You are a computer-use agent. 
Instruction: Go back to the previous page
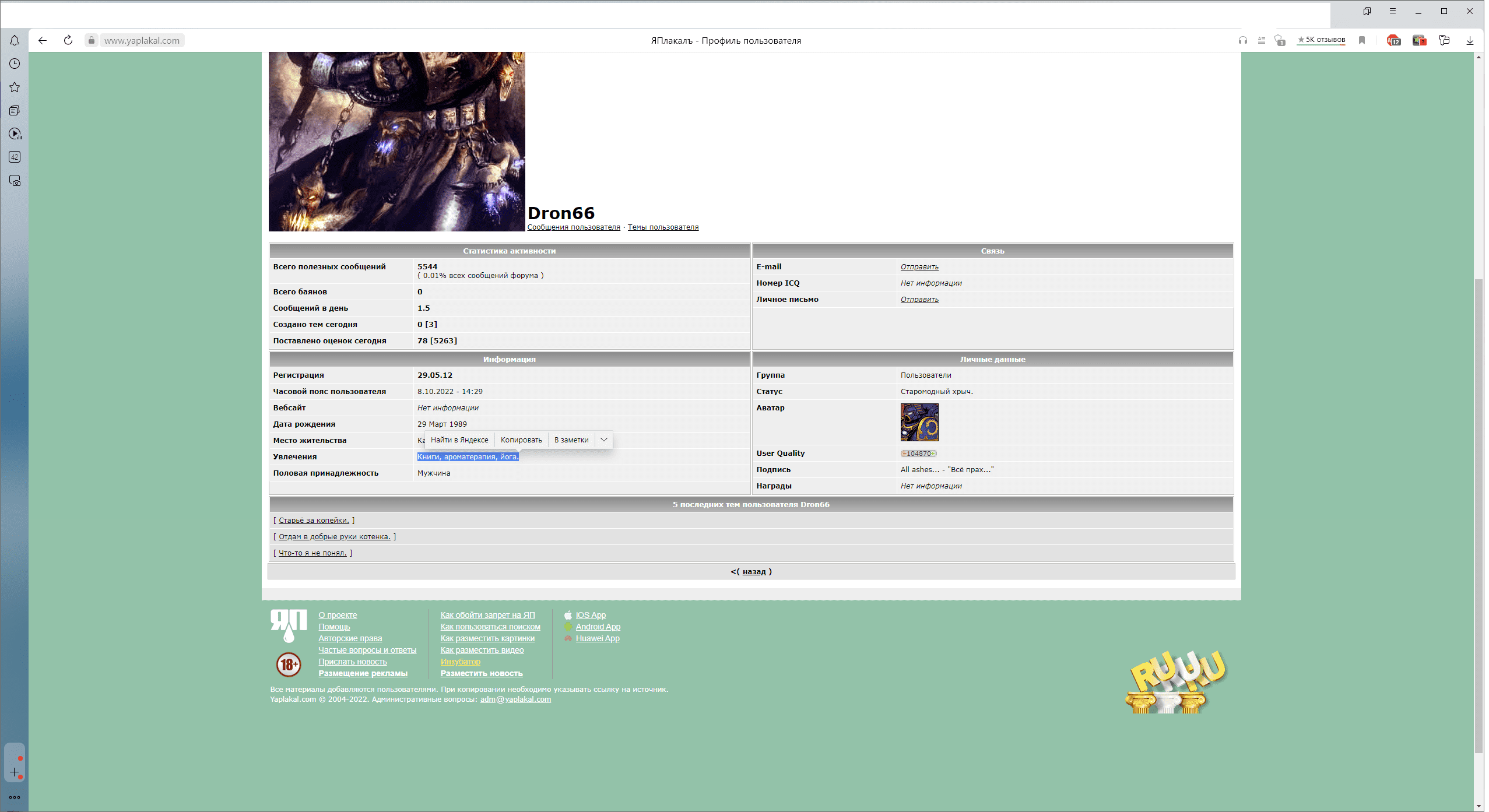pos(42,40)
